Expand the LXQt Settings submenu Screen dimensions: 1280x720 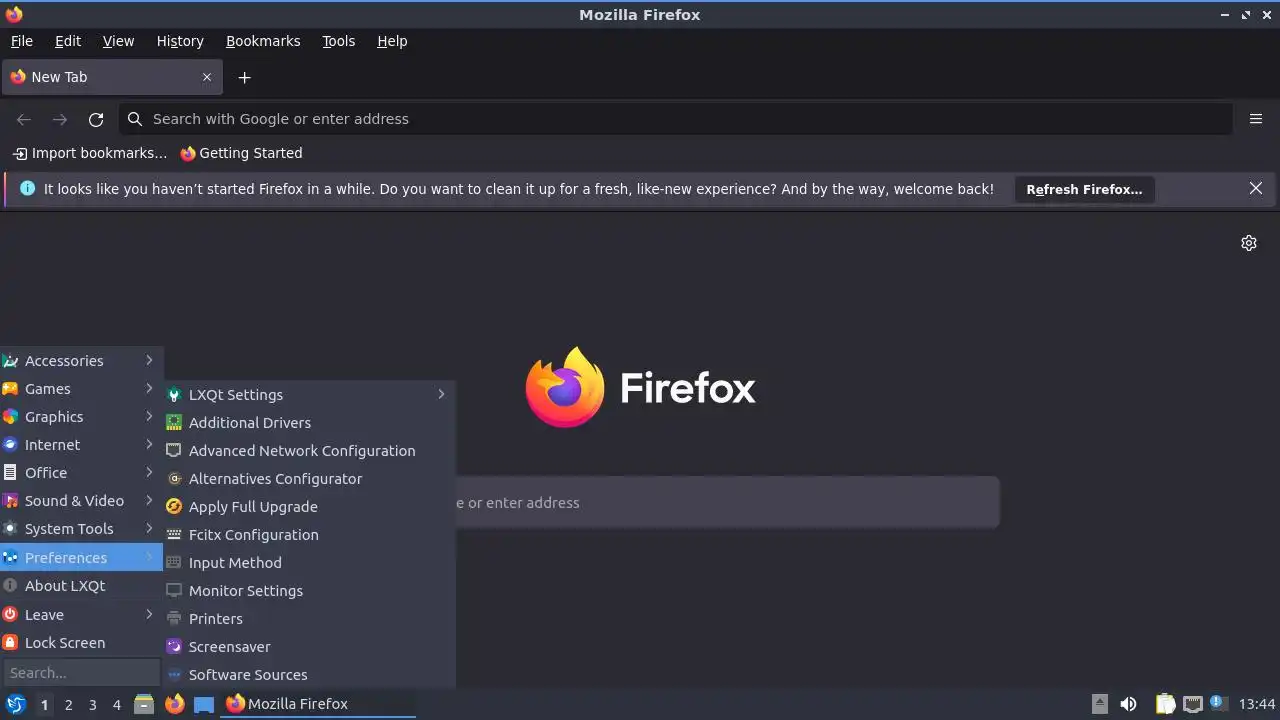point(309,395)
